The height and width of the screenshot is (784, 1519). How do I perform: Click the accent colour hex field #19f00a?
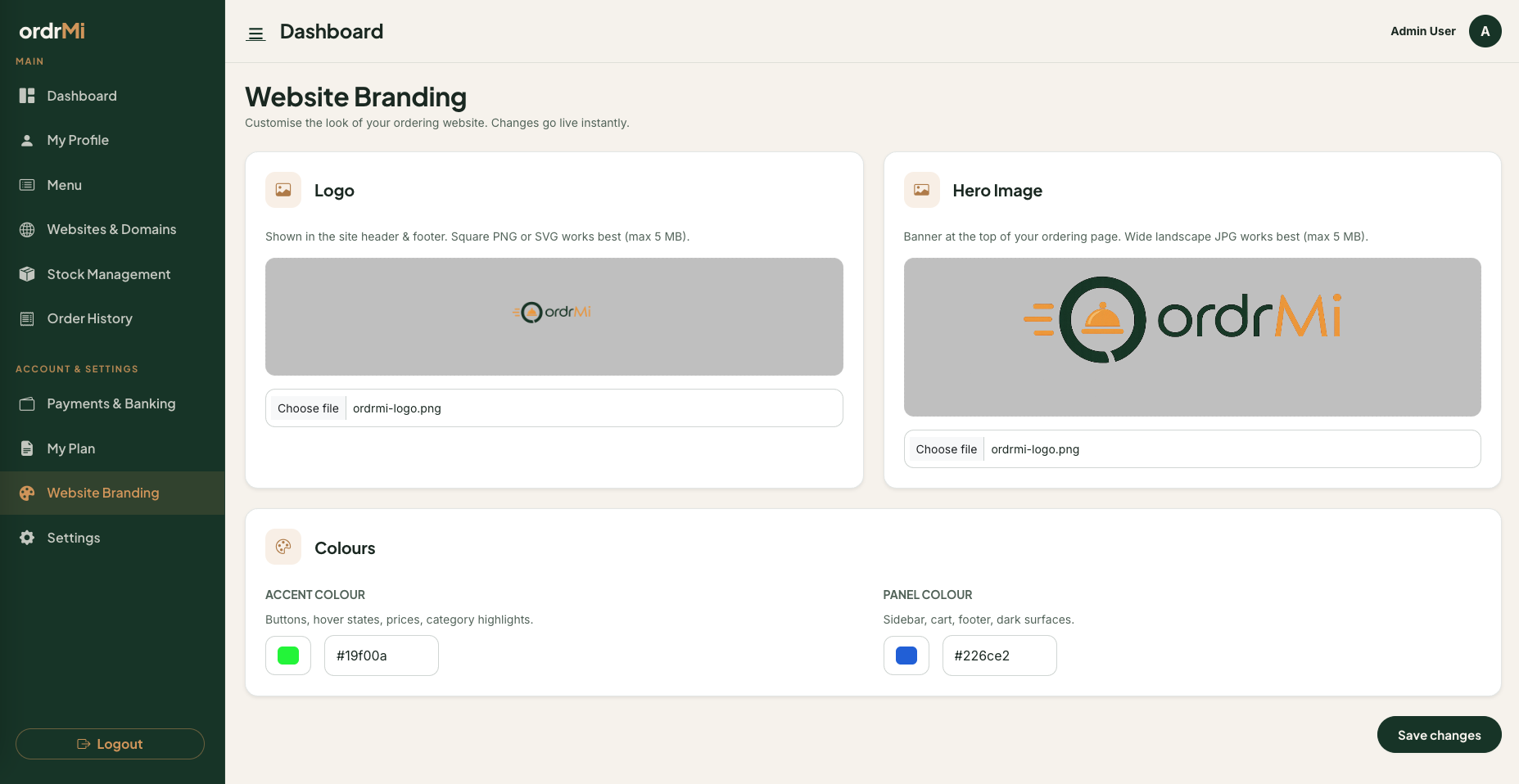(x=382, y=656)
